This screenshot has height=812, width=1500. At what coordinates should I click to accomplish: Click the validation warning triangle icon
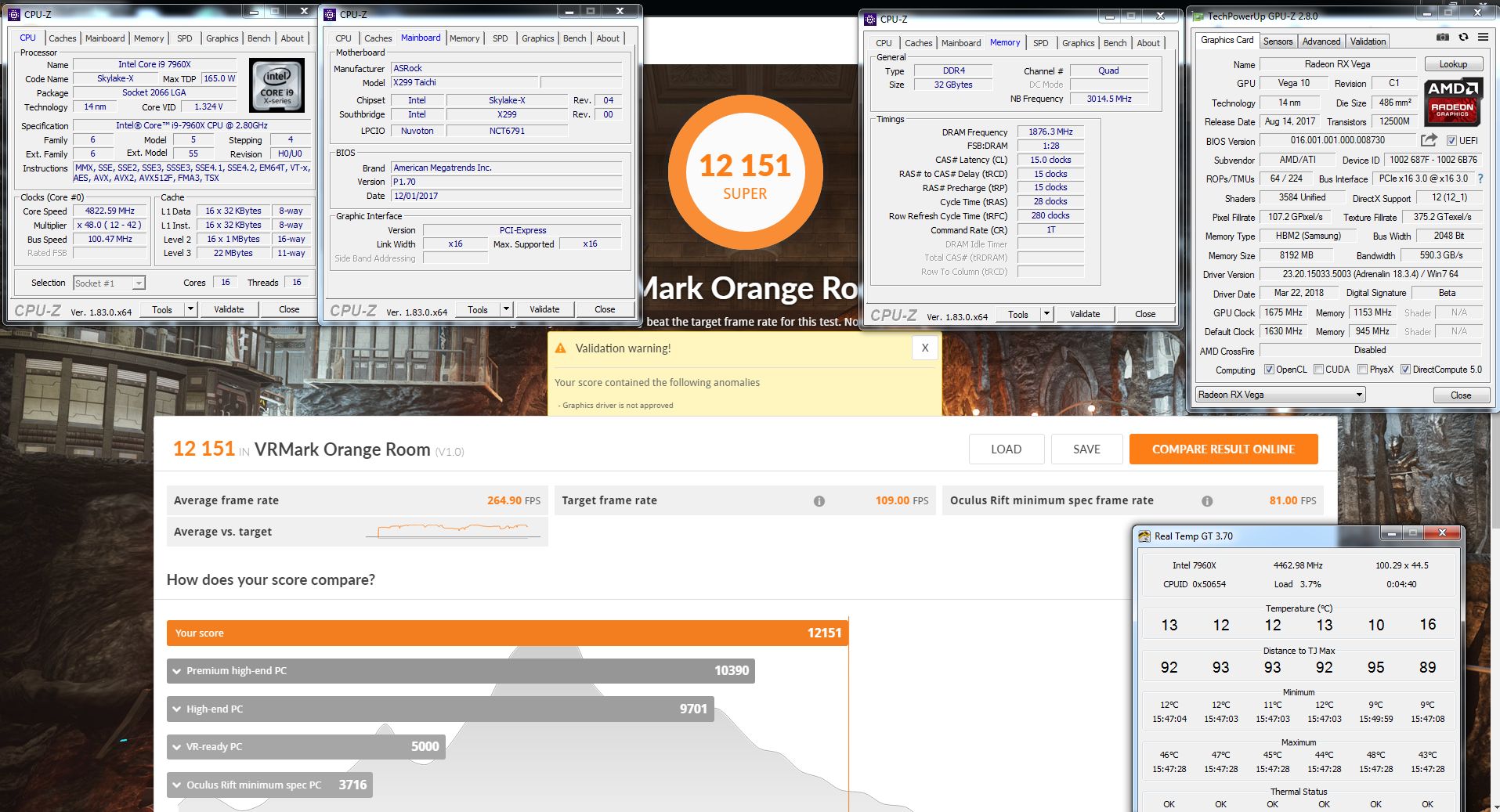coord(561,348)
